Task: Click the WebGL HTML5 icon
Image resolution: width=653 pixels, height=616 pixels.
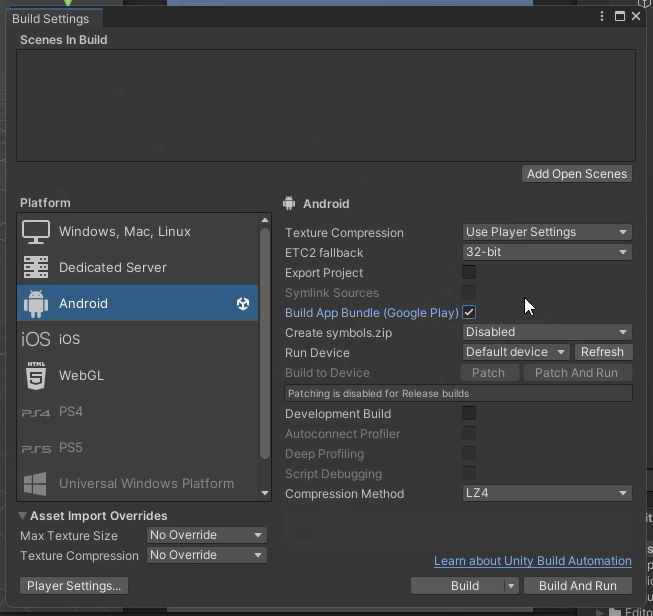Action: [36, 376]
